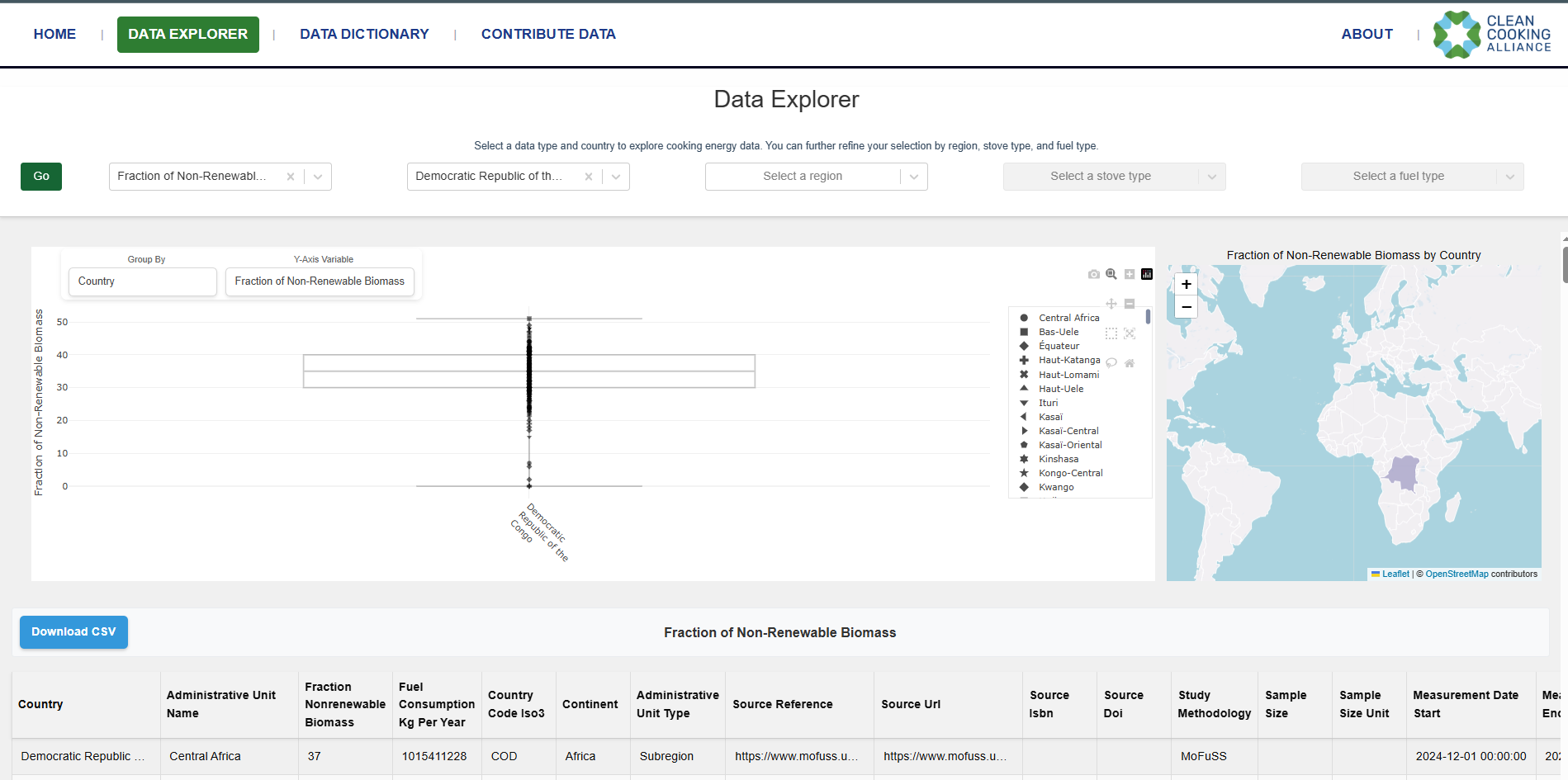Zoom in on the map with the plus control
The width and height of the screenshot is (1568, 780).
coord(1186,284)
